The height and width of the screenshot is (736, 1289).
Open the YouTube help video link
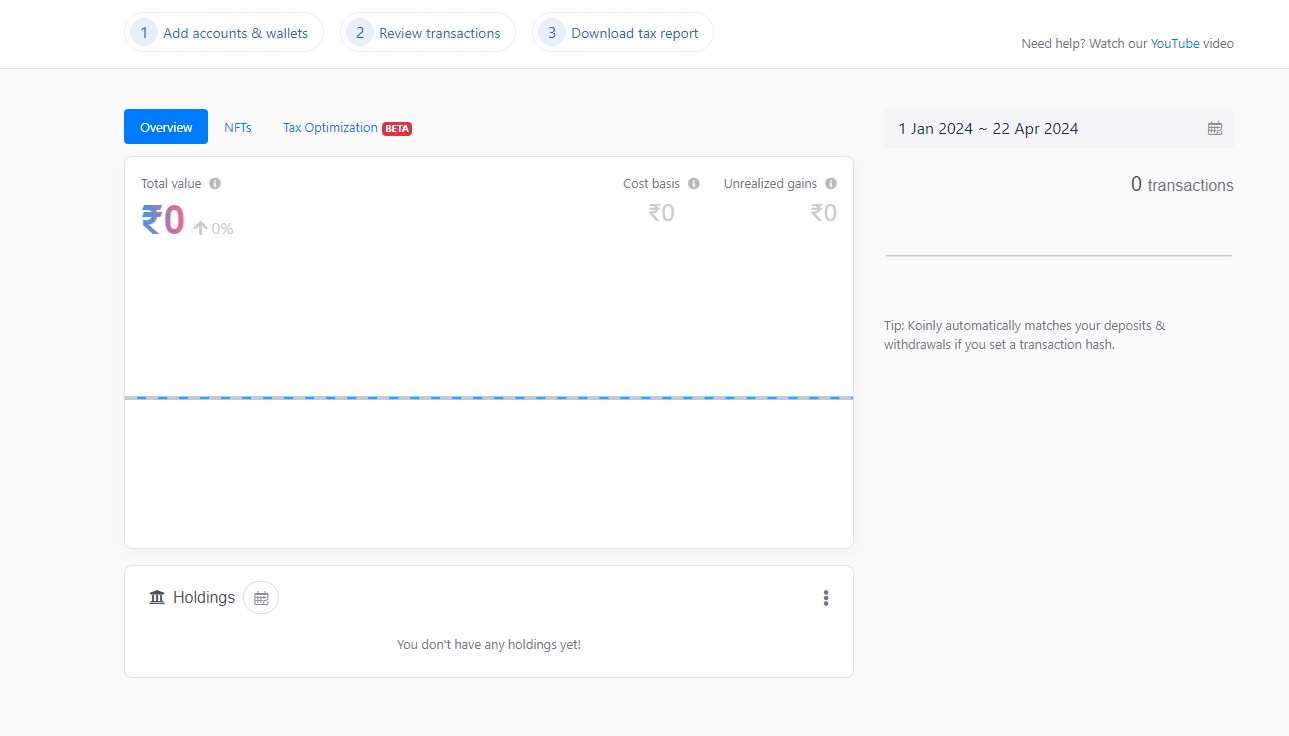point(1175,44)
